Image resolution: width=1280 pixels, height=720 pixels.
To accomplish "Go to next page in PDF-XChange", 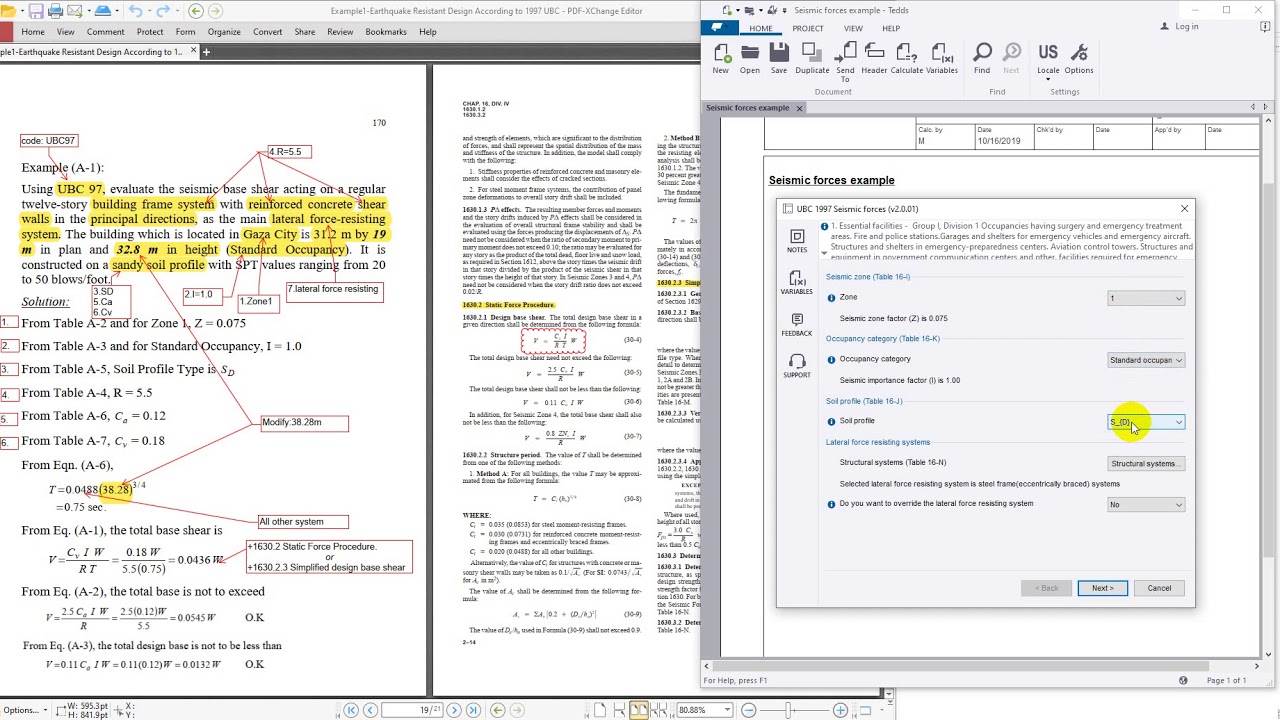I will [x=454, y=710].
